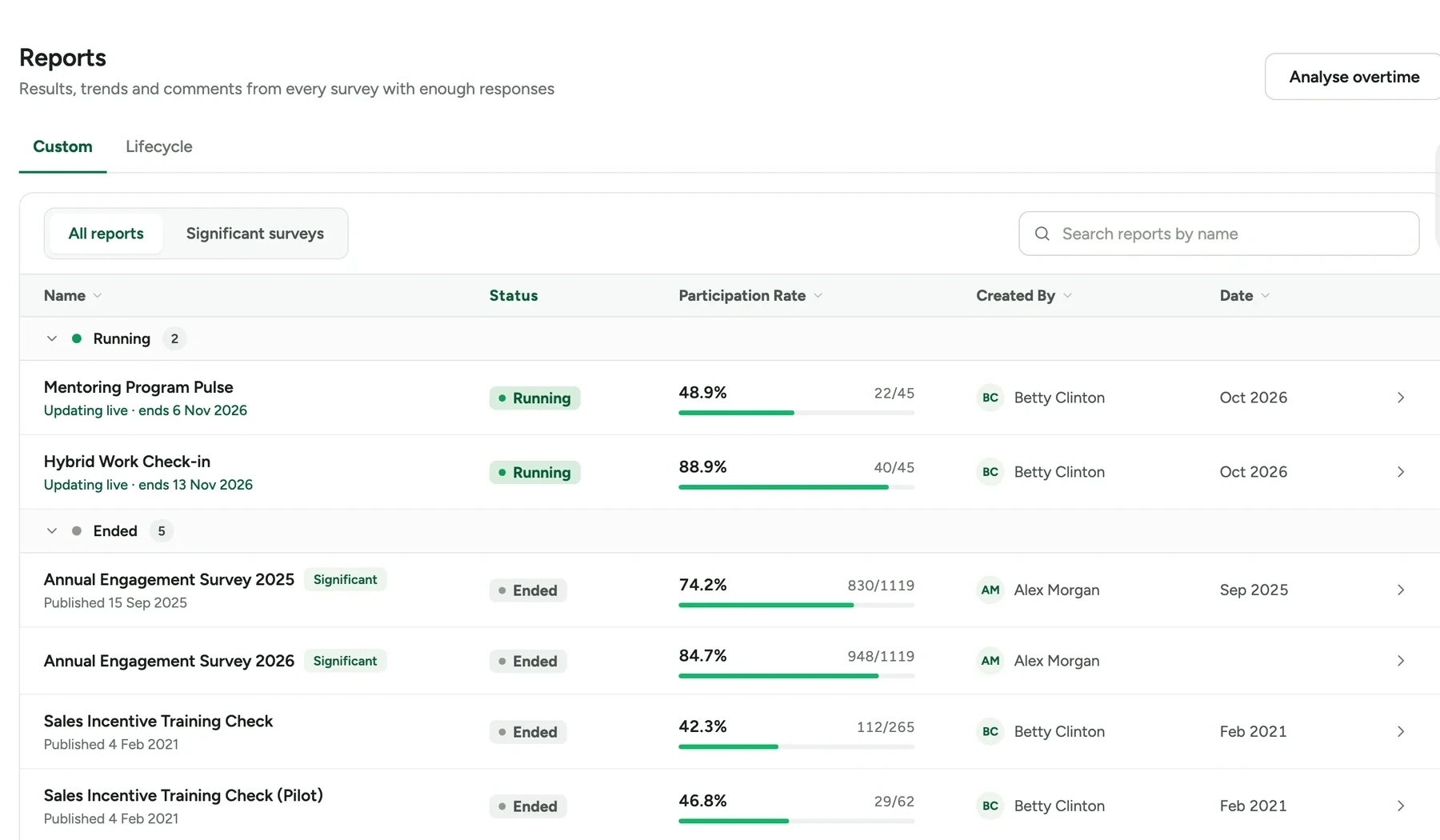Click the 88.9% participation progress bar
Viewport: 1440px width, 840px height.
(x=796, y=487)
